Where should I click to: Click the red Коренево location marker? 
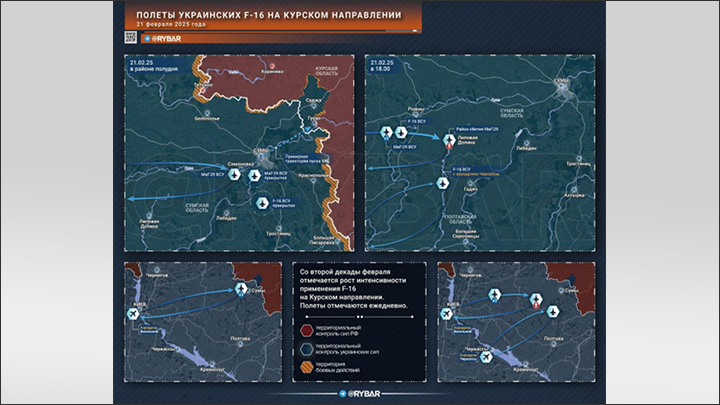tap(272, 67)
